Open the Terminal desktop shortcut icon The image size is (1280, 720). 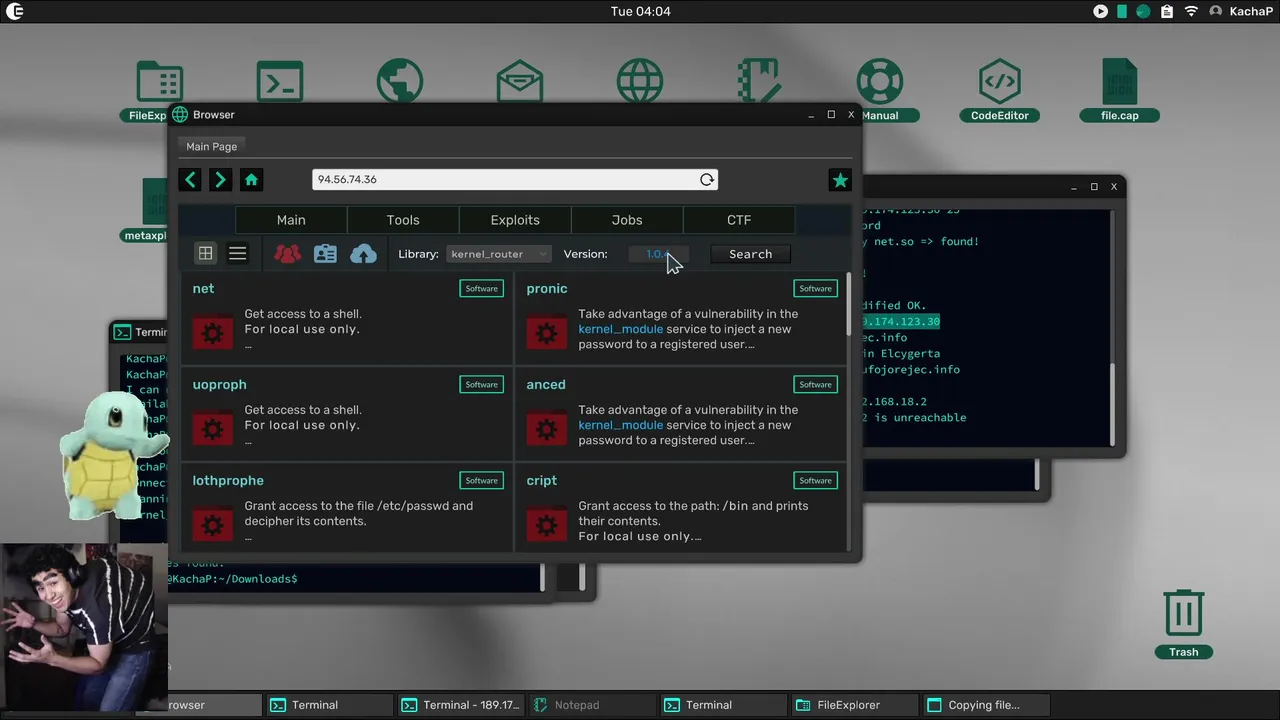tap(280, 82)
